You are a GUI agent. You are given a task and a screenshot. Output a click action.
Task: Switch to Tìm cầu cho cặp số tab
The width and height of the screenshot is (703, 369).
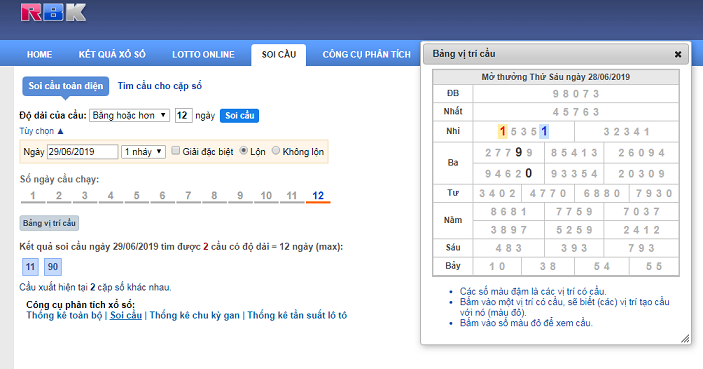(160, 86)
